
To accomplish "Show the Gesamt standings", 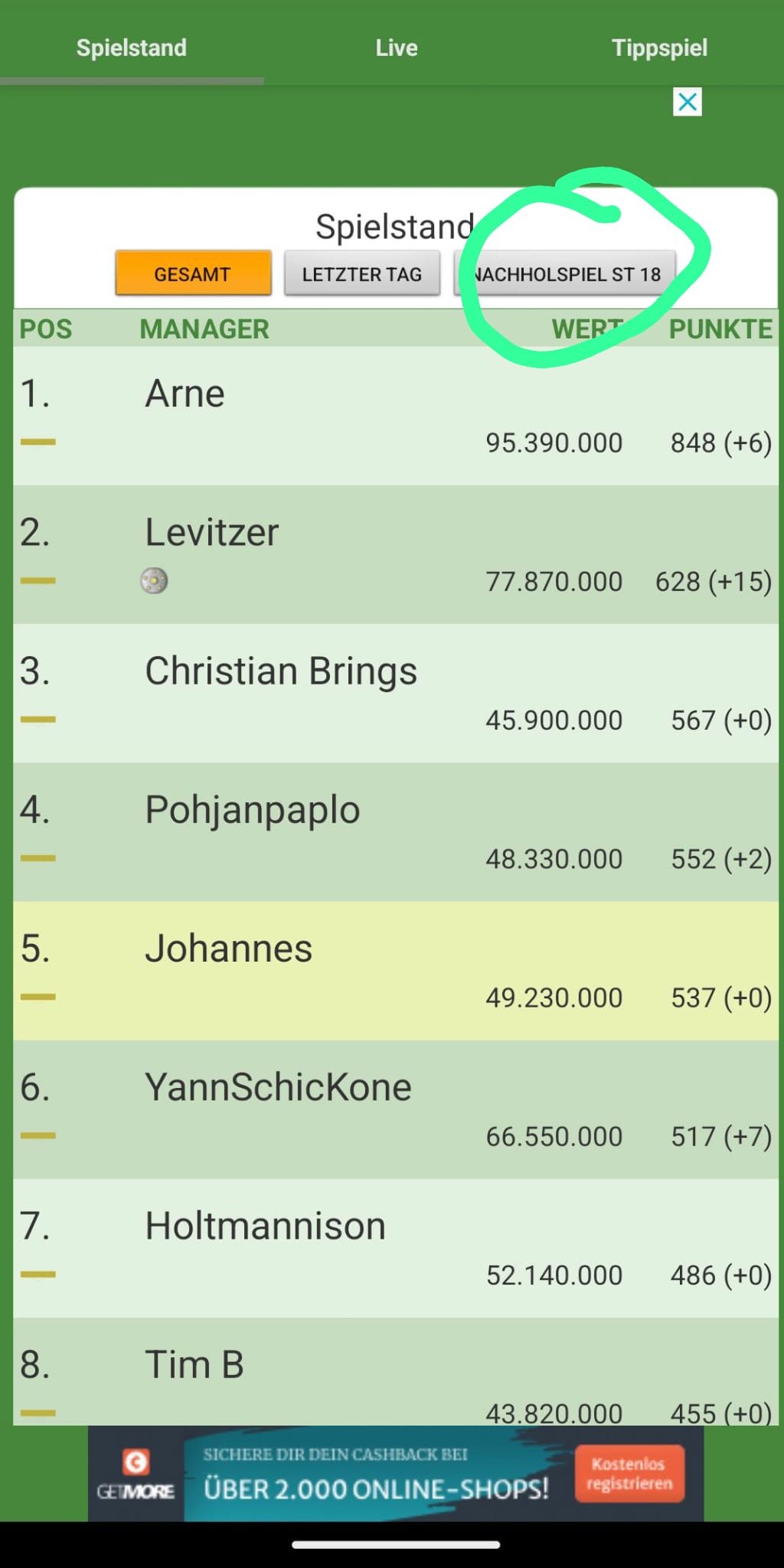I will click(193, 273).
